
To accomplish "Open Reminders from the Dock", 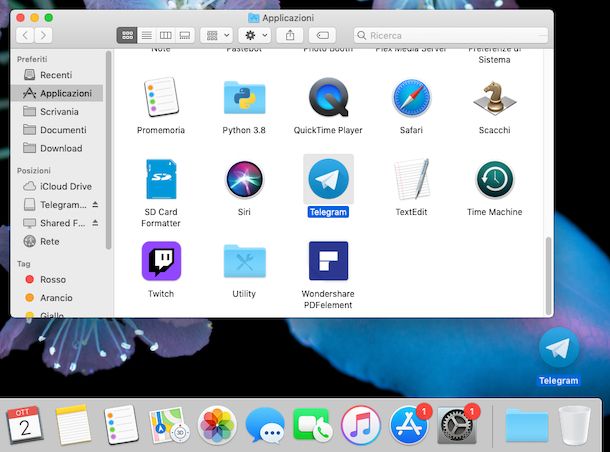I will tap(121, 425).
